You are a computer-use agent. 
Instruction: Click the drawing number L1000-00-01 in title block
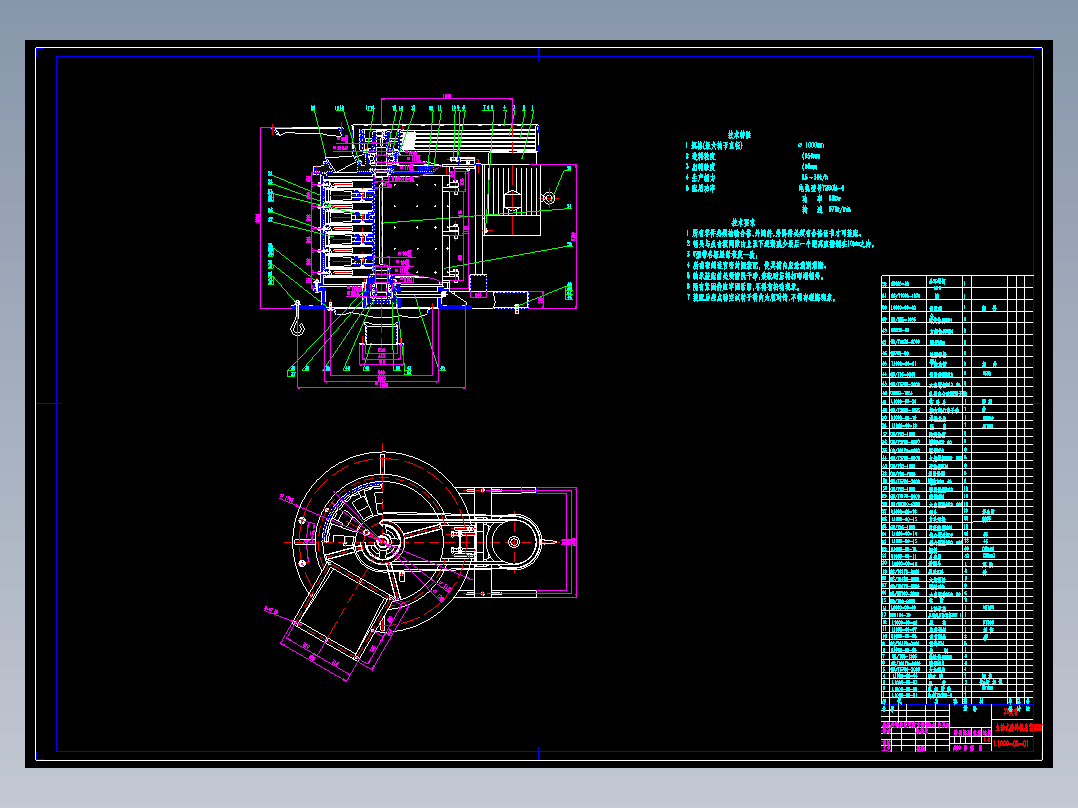(1011, 743)
